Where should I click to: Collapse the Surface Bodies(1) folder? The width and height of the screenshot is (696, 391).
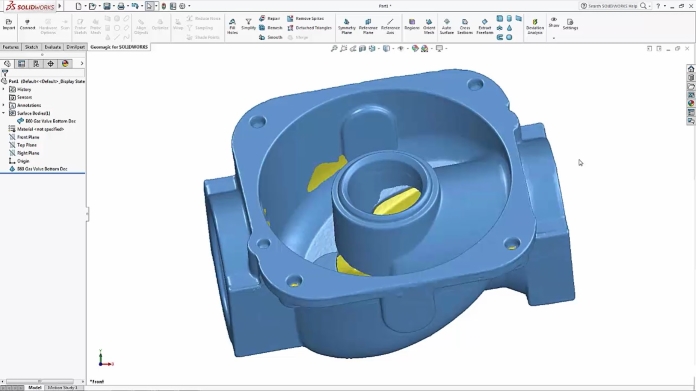(x=4, y=113)
